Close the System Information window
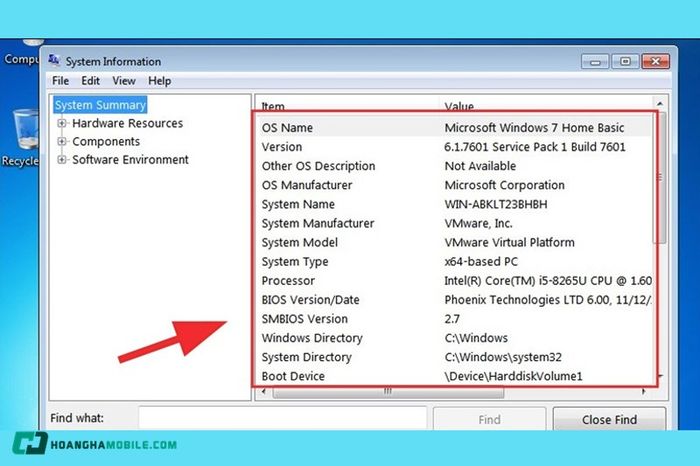The image size is (700, 466). [655, 61]
